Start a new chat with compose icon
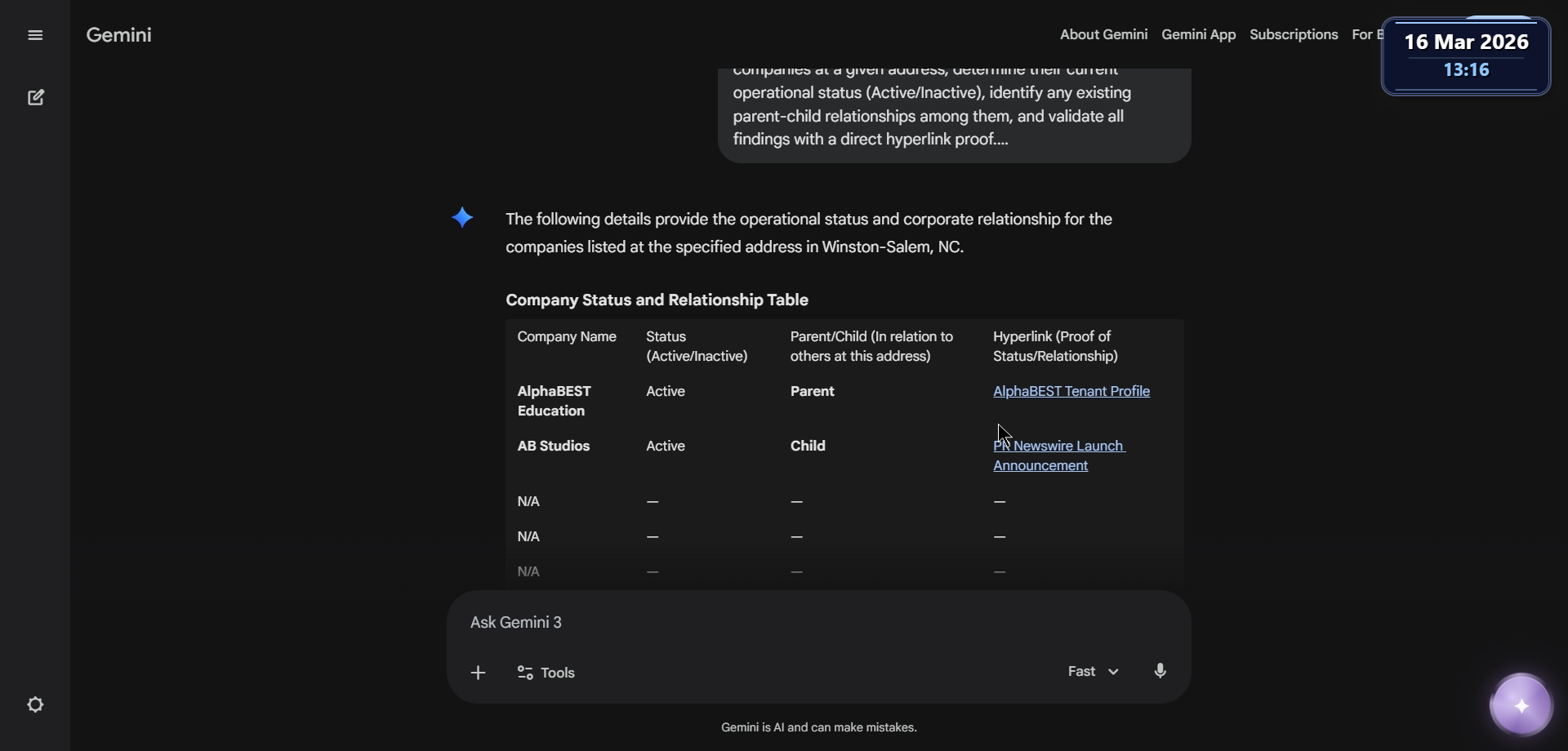The width and height of the screenshot is (1568, 751). click(x=35, y=98)
